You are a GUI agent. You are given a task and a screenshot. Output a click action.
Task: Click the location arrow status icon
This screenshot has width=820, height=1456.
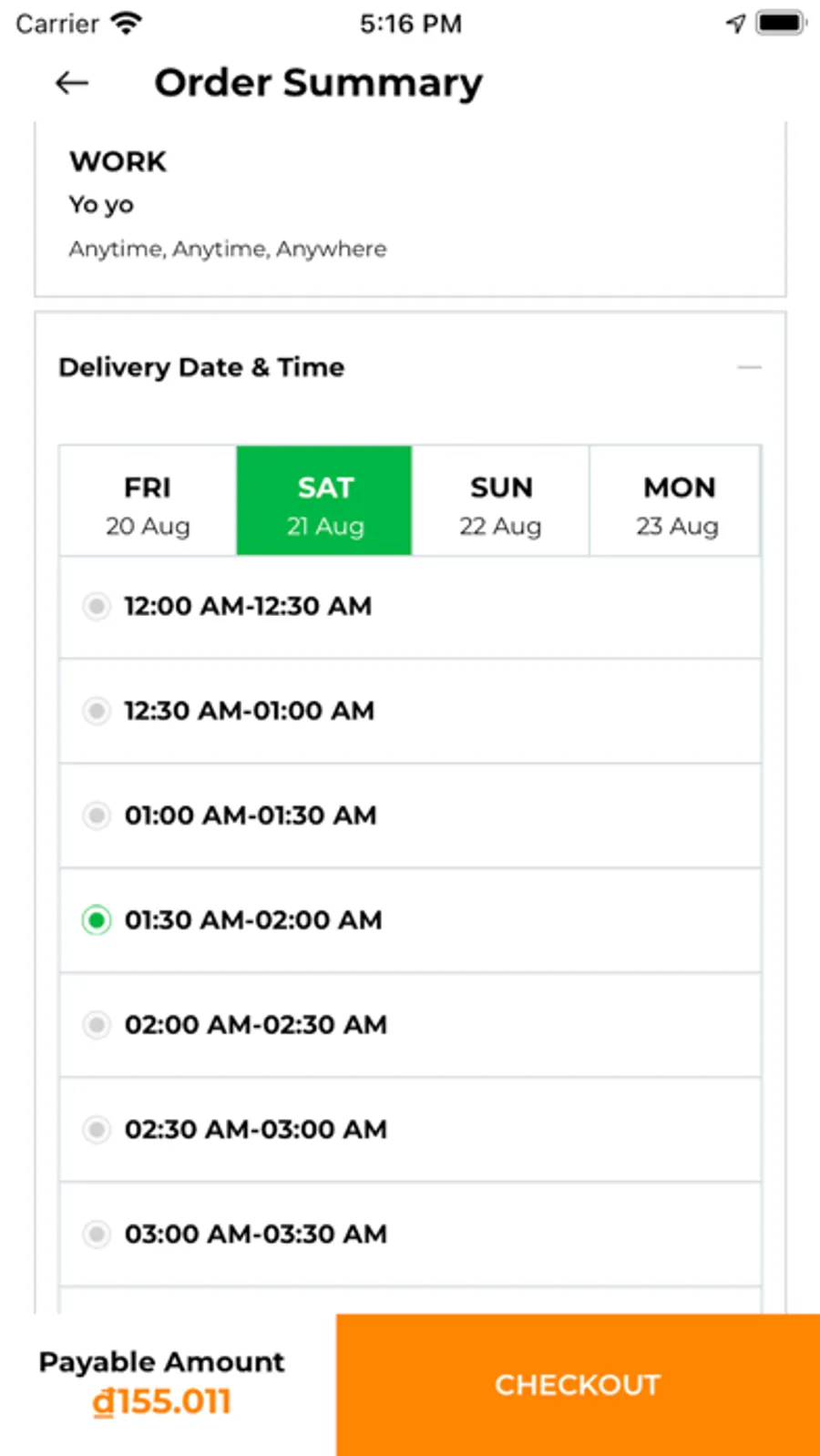[735, 24]
